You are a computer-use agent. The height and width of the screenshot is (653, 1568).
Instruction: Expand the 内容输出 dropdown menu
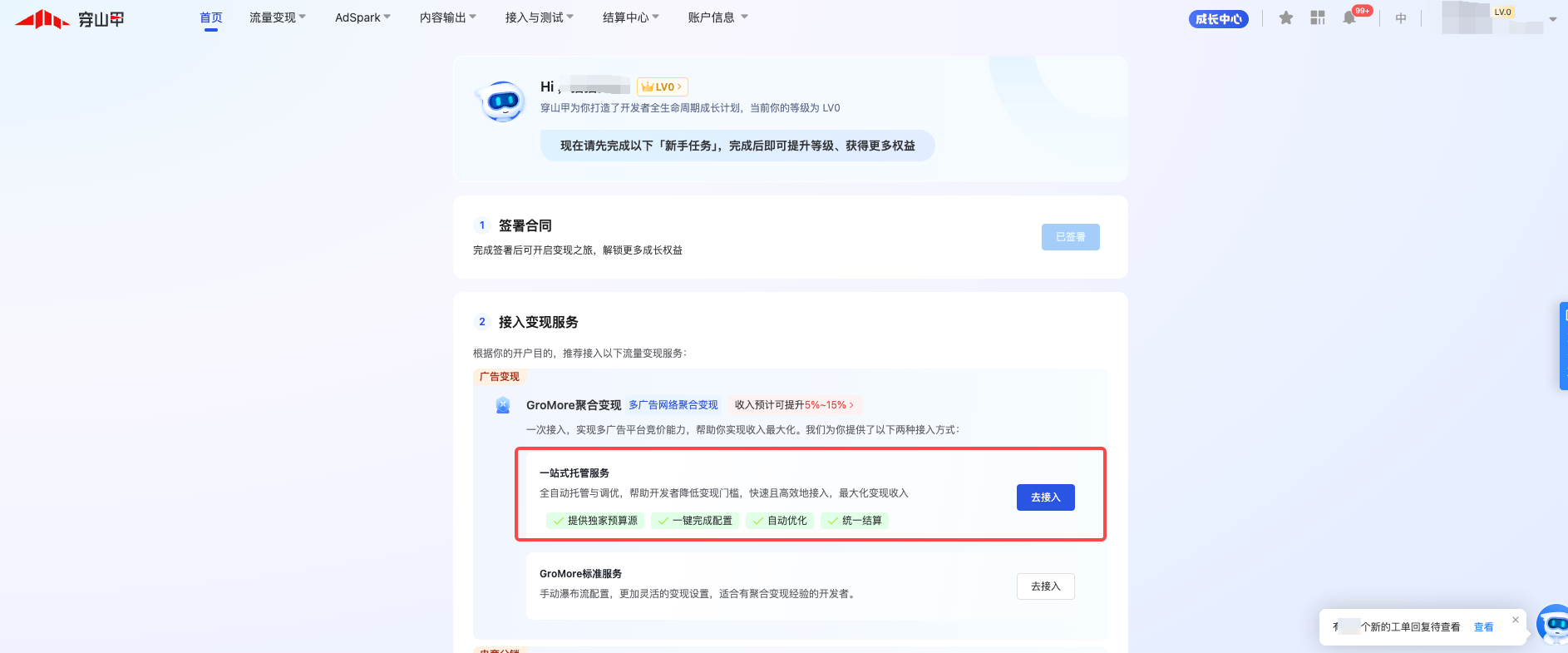pos(447,17)
